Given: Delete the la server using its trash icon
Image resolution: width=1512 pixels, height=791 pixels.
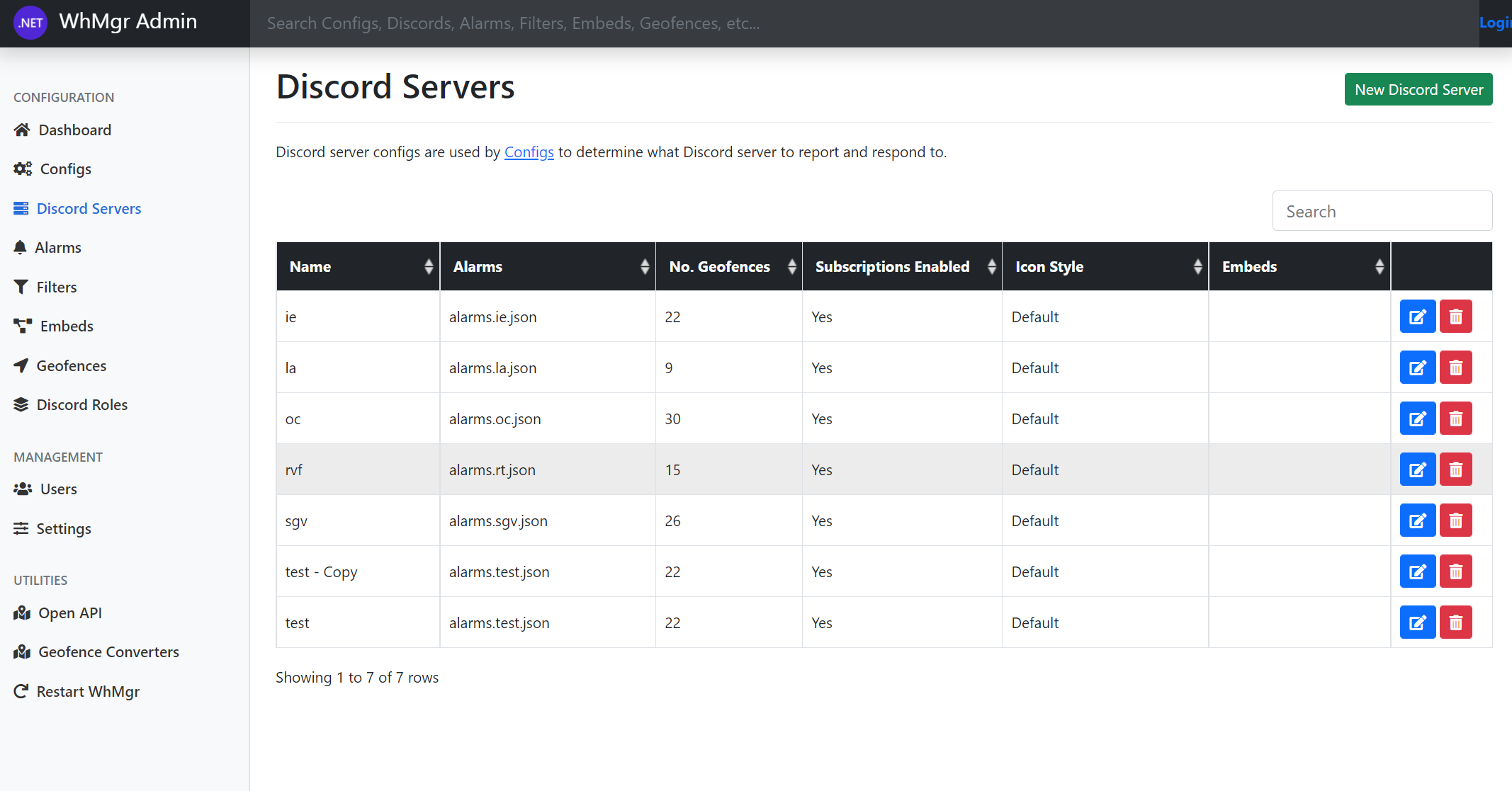Looking at the screenshot, I should 1455,368.
